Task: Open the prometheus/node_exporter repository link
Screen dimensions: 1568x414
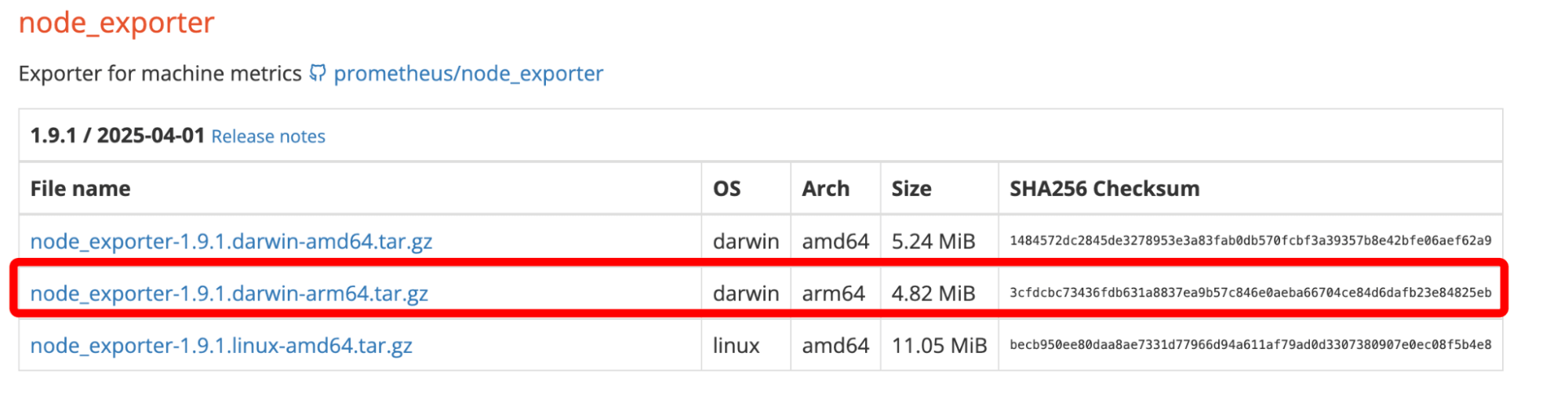Action: [468, 74]
